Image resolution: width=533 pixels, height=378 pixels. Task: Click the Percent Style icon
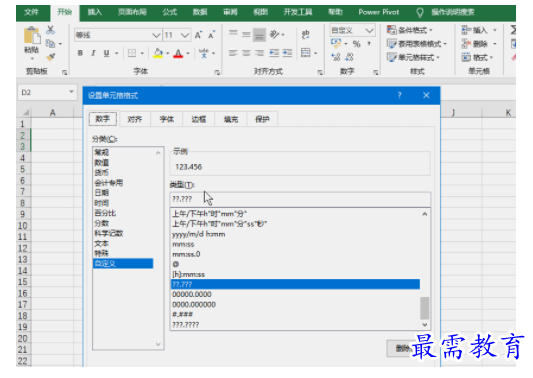click(356, 44)
